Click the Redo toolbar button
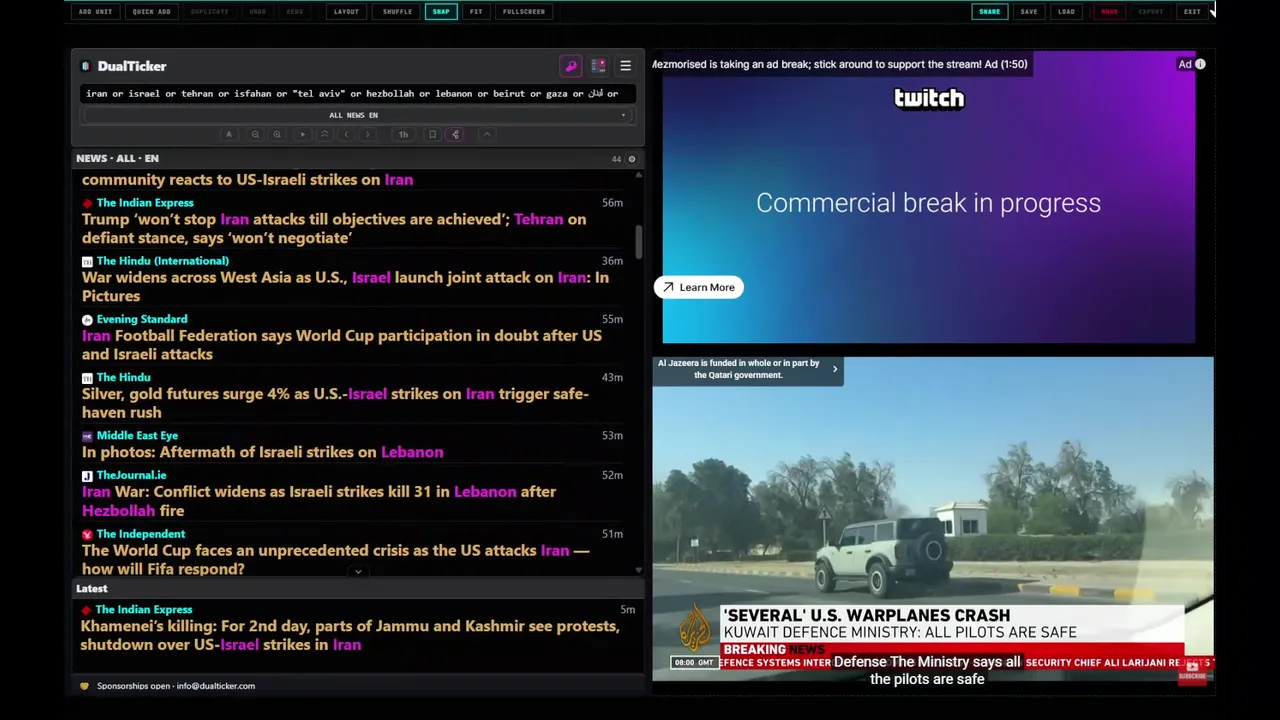The width and height of the screenshot is (1280, 720). (x=295, y=12)
